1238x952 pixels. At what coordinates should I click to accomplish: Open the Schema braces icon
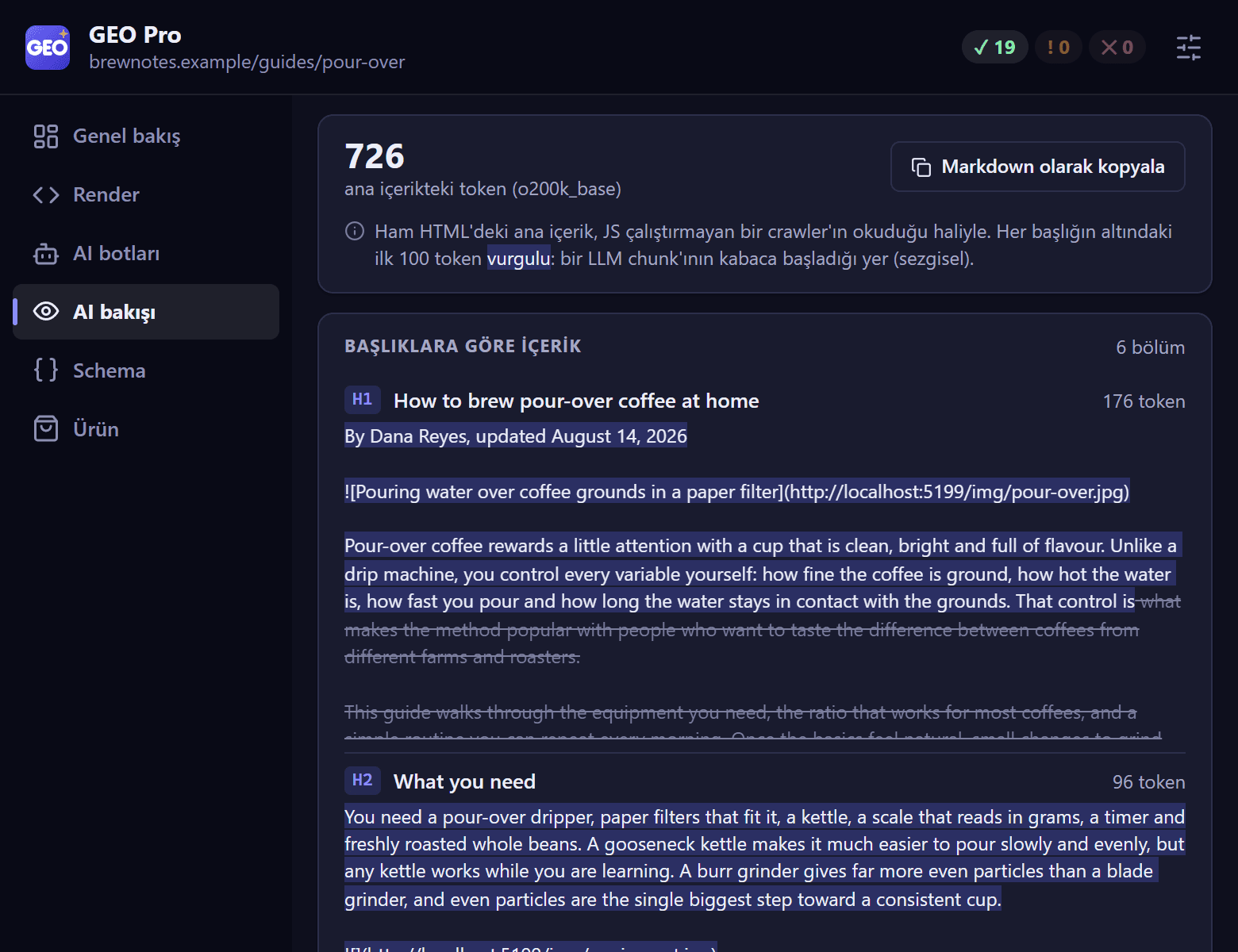[x=46, y=370]
